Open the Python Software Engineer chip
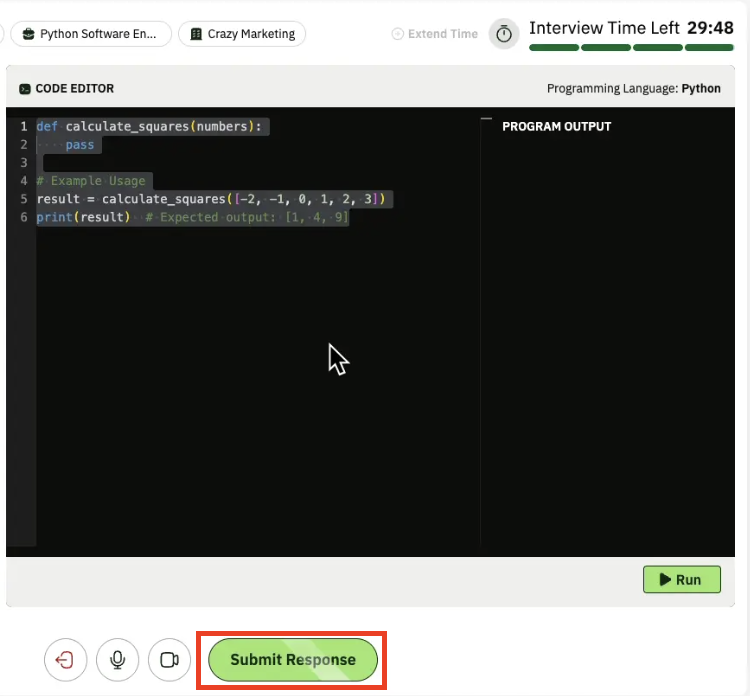Screen dimensions: 750x696 click(91, 34)
